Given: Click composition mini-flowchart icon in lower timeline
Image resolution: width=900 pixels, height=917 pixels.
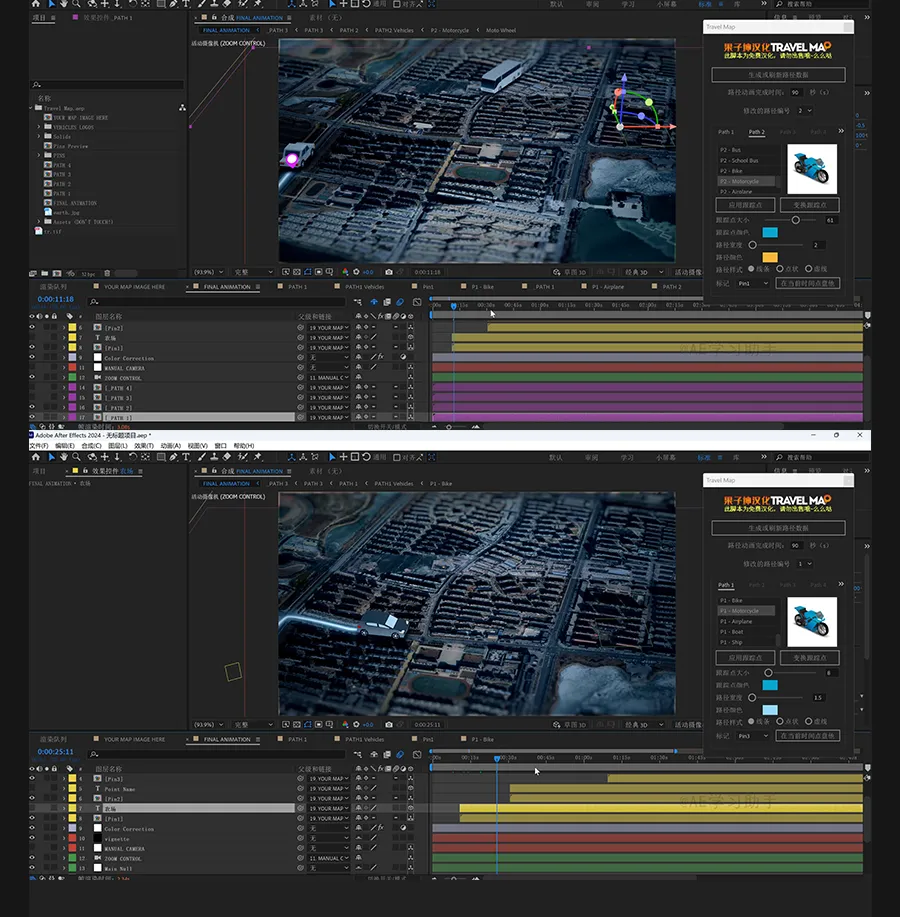Looking at the screenshot, I should 358,754.
